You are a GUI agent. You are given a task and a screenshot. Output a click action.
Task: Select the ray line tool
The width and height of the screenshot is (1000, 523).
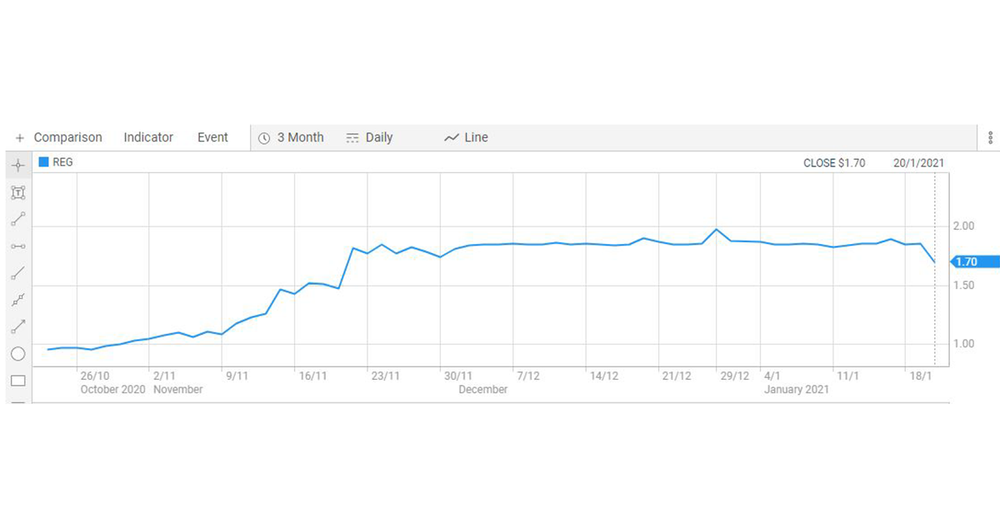click(x=18, y=273)
